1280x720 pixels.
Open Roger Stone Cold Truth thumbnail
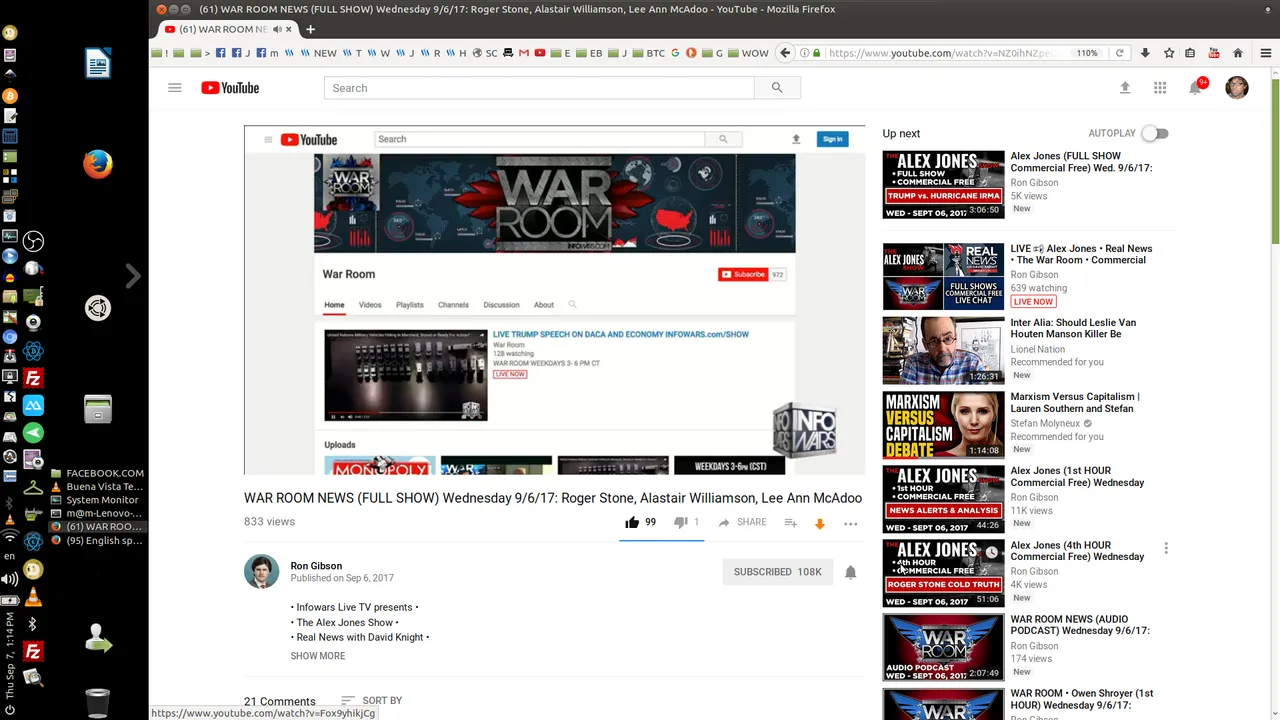tap(943, 573)
